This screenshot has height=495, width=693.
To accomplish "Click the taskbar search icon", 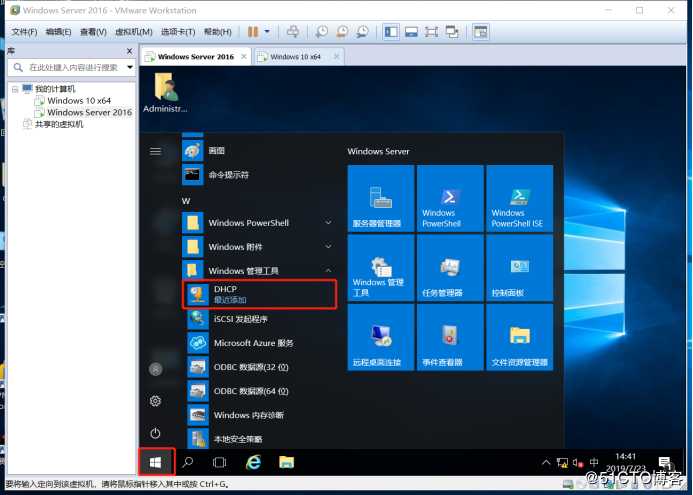I will pos(188,462).
